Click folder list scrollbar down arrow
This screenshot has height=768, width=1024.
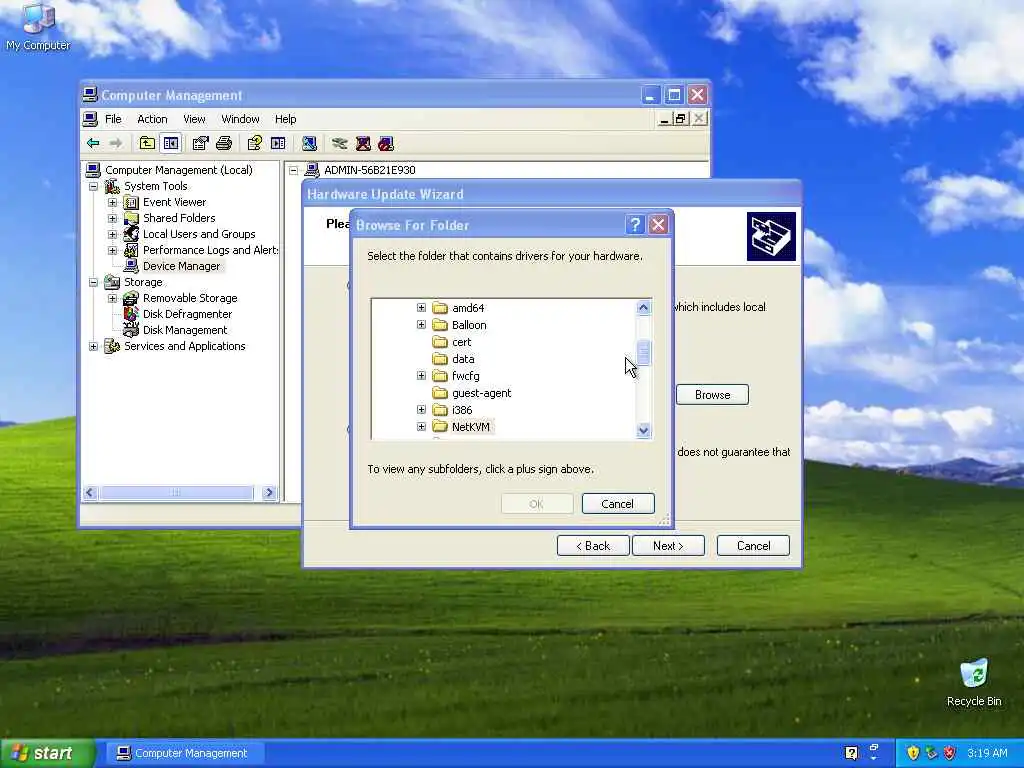click(643, 430)
